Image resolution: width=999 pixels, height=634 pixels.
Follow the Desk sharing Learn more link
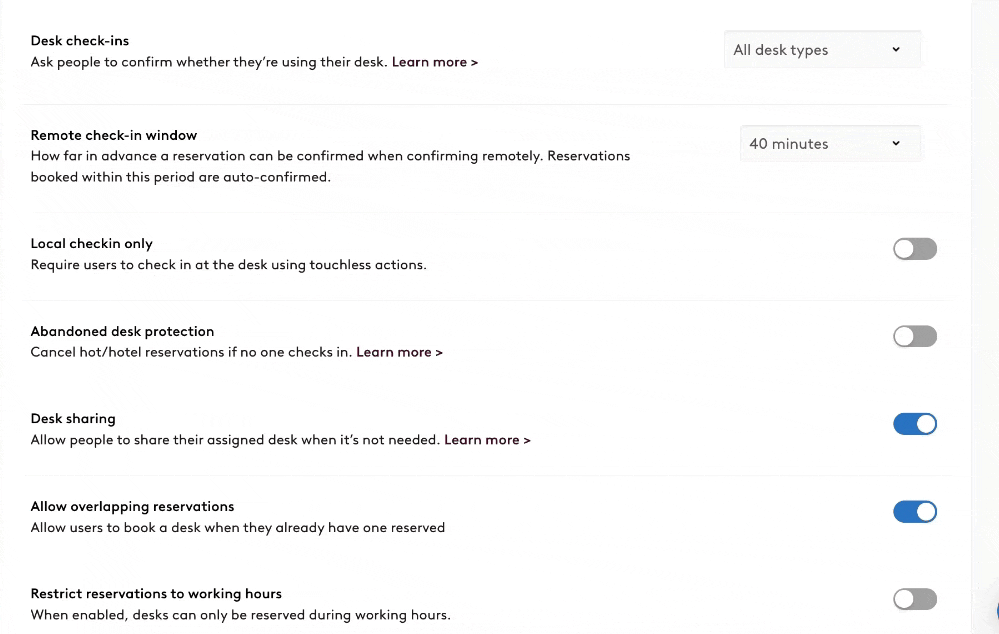pos(487,440)
